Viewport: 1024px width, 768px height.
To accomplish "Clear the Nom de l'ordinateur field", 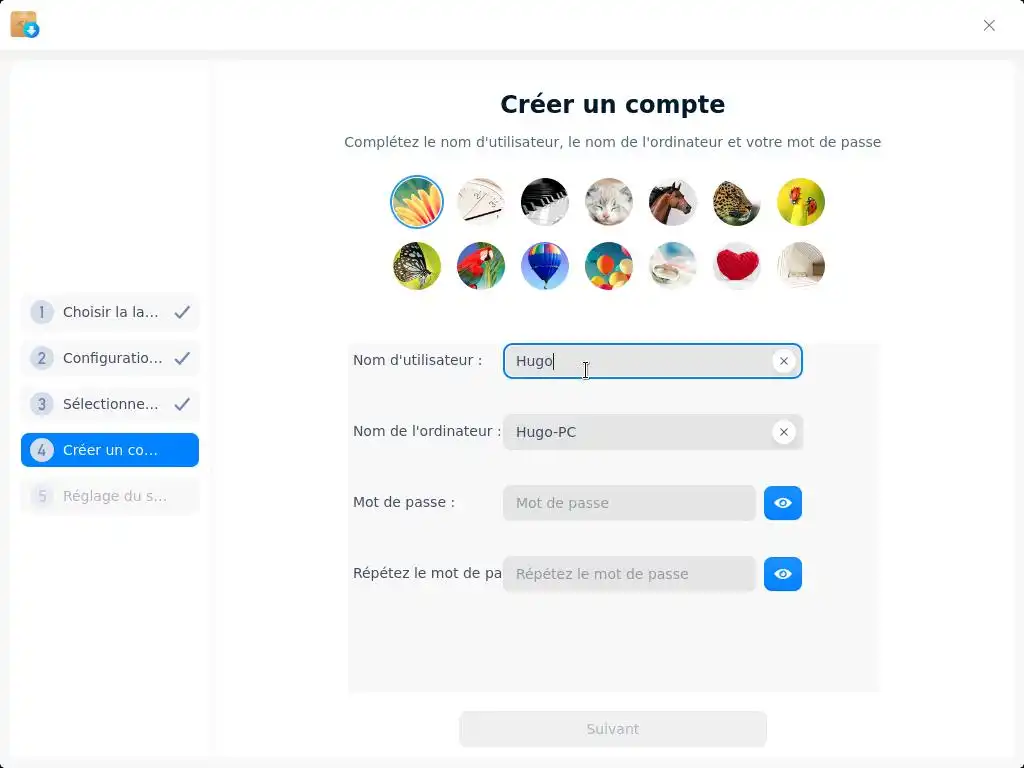I will (x=784, y=432).
